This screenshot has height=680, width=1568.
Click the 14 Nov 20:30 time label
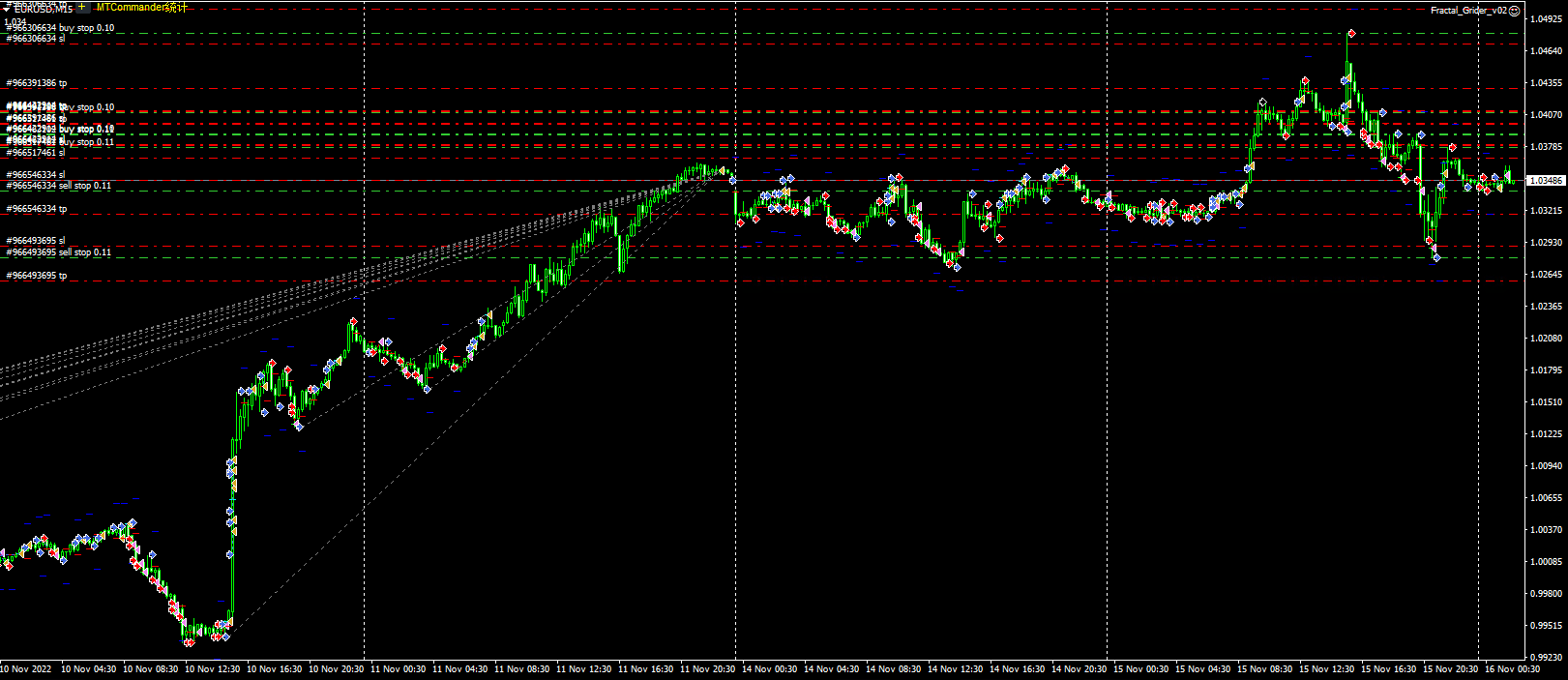[x=1080, y=669]
